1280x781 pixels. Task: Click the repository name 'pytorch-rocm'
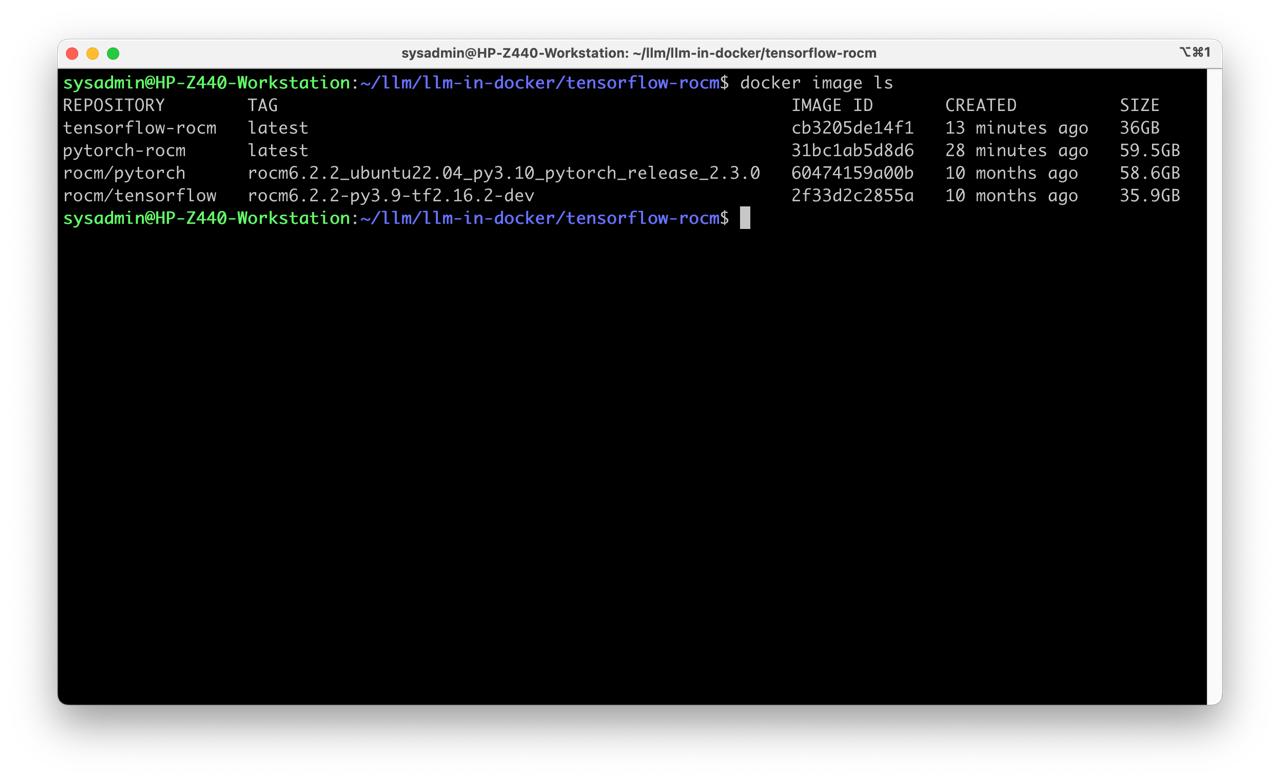124,150
